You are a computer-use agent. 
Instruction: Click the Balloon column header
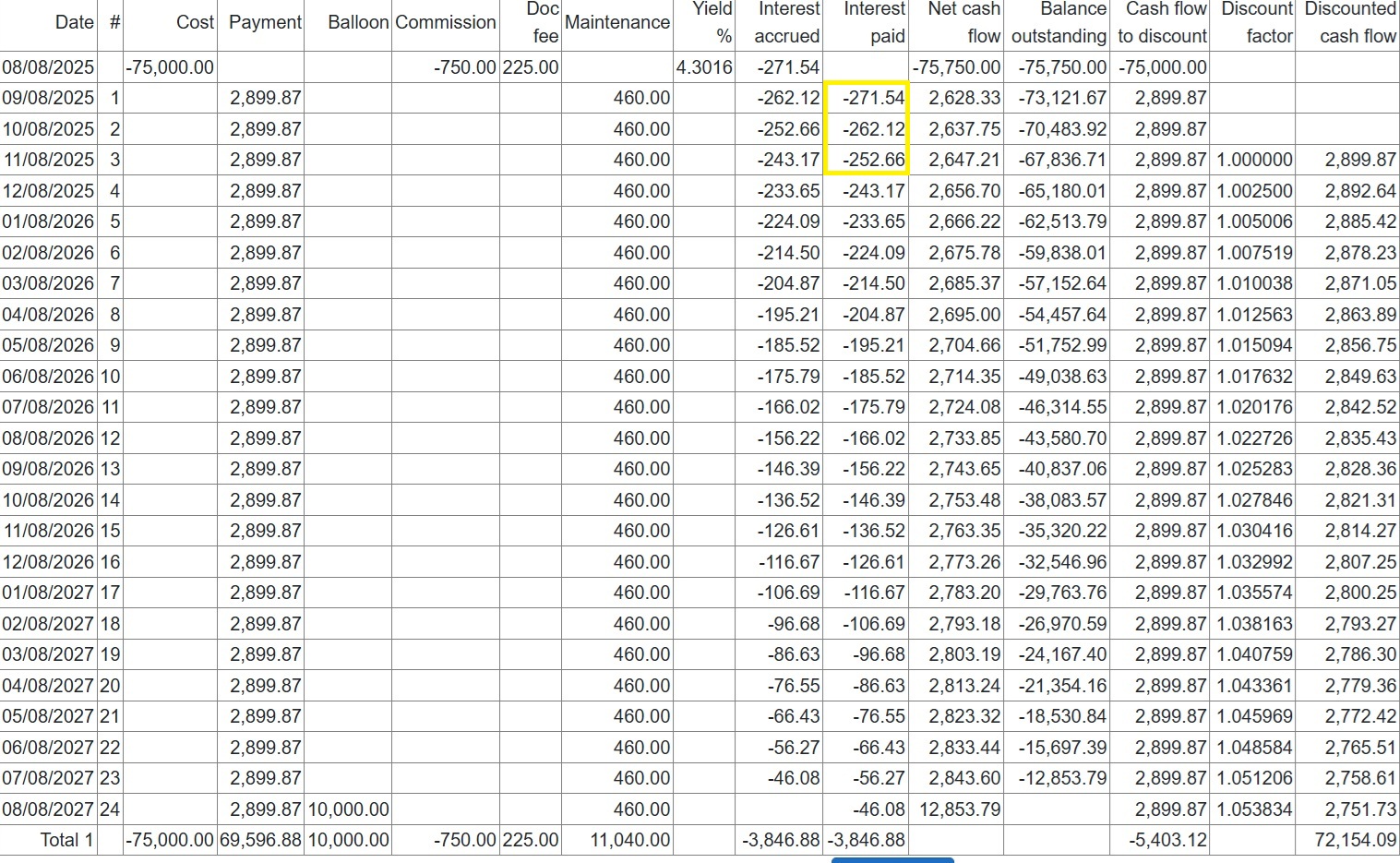358,22
